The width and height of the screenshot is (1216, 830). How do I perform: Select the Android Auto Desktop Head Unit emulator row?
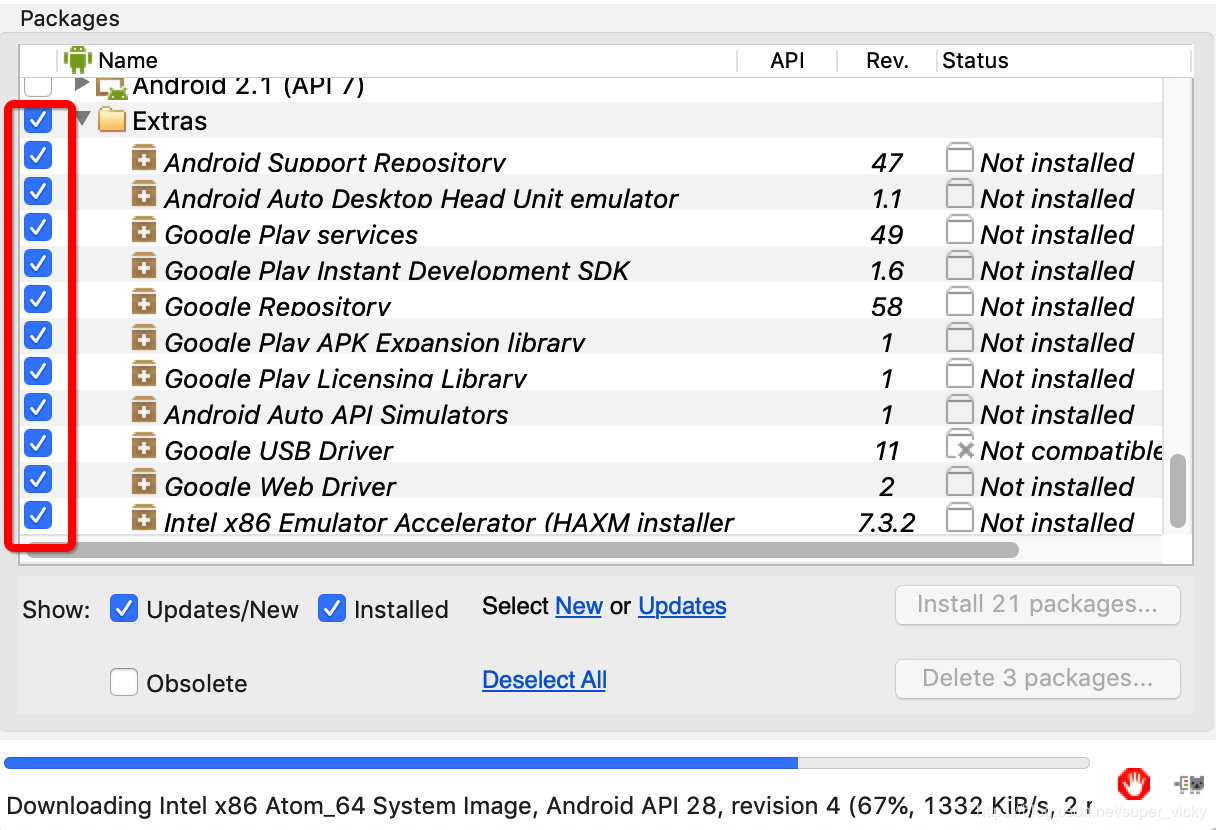592,194
